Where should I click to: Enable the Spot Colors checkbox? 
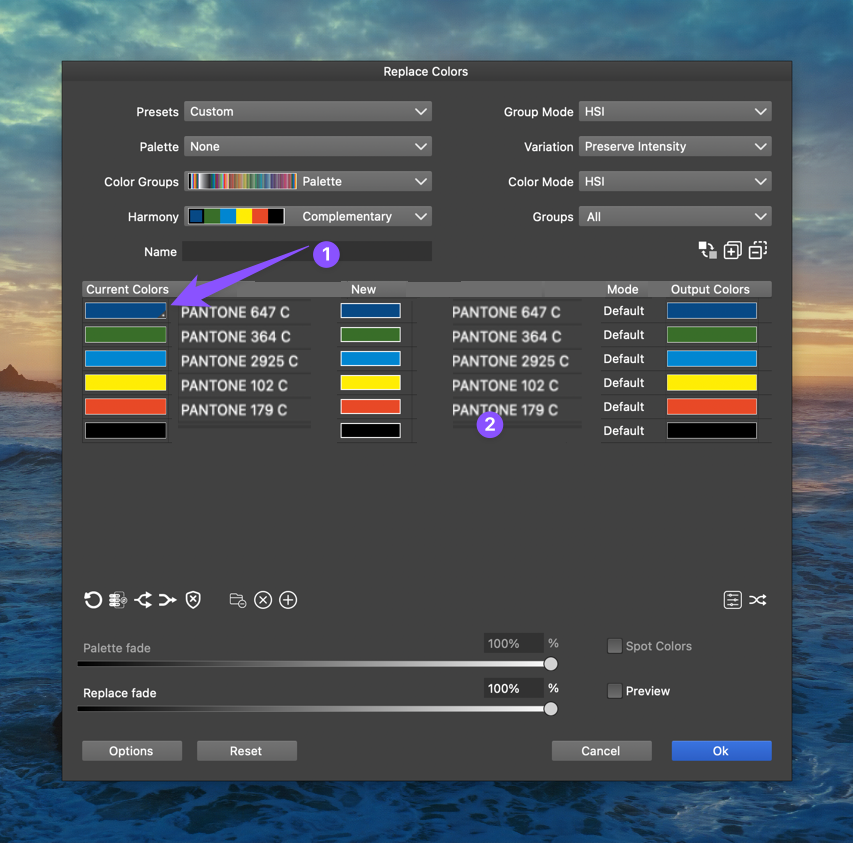615,646
